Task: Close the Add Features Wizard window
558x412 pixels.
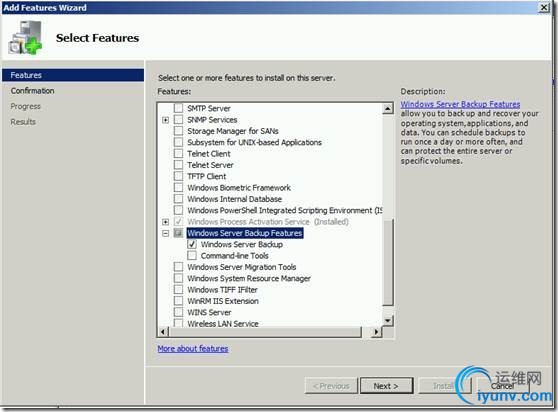Action: (544, 7)
